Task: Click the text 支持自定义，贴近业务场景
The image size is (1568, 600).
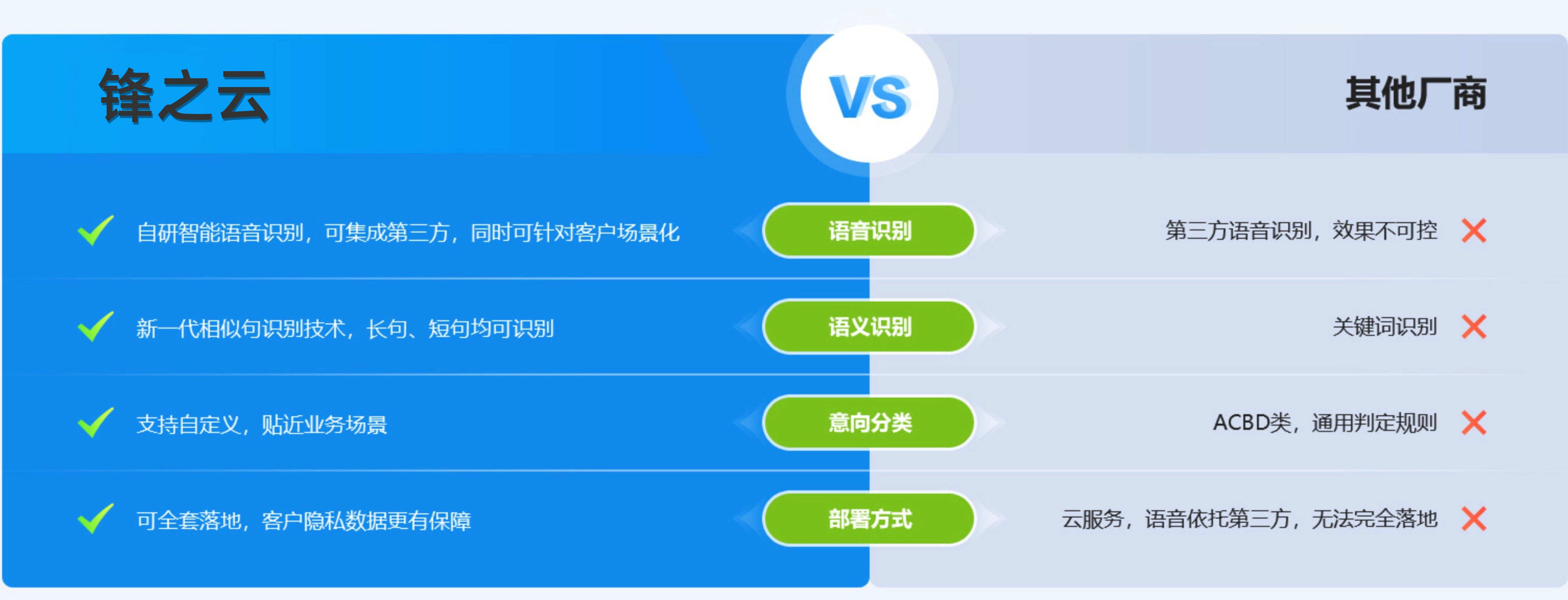Action: 262,424
